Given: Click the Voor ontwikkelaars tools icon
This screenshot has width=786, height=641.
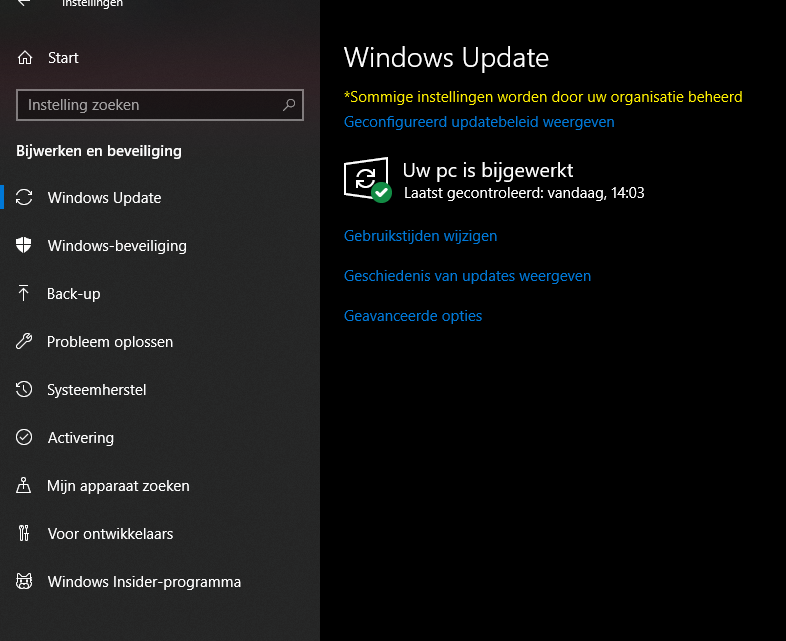Looking at the screenshot, I should [24, 533].
